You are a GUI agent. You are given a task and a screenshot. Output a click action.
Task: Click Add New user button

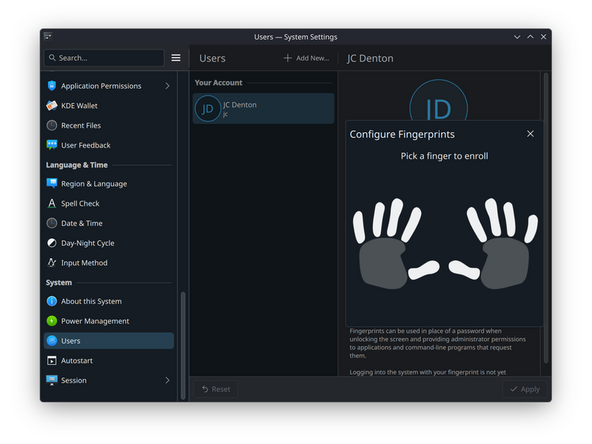[306, 58]
